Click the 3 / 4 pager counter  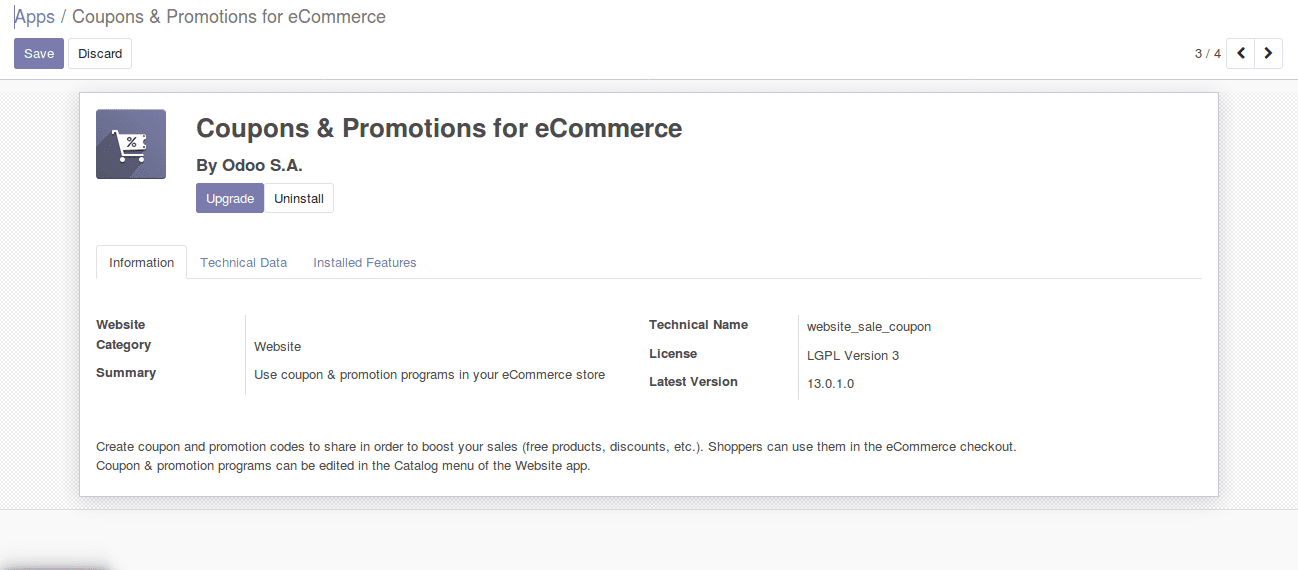[1207, 54]
